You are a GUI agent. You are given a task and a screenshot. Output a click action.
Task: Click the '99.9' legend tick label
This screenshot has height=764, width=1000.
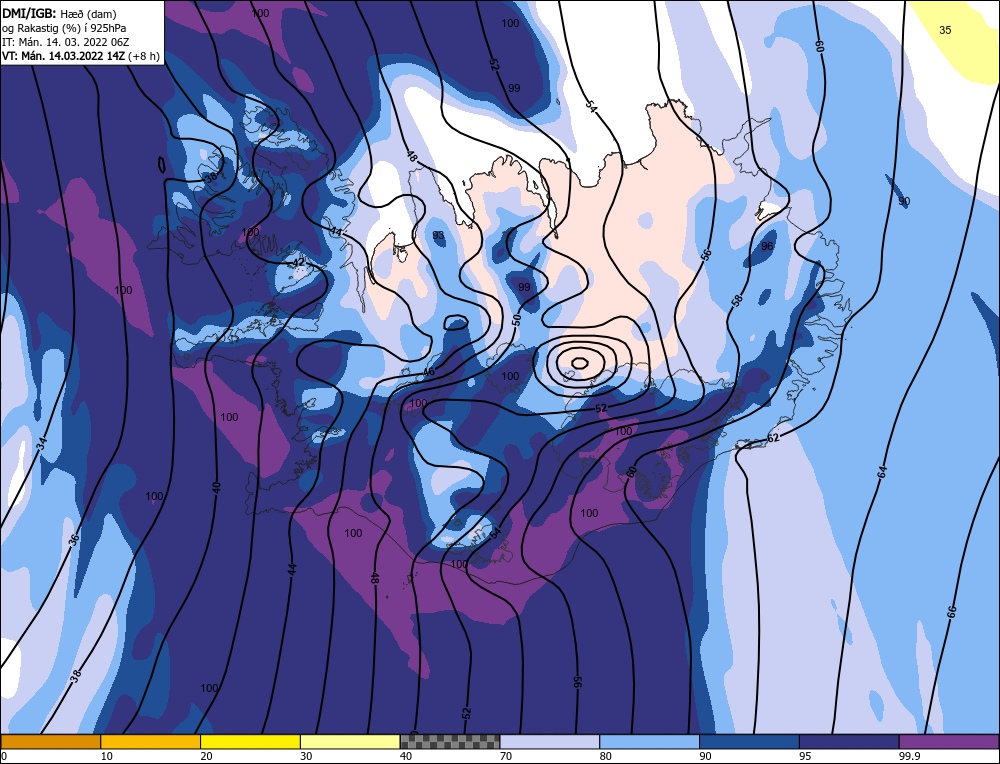909,756
